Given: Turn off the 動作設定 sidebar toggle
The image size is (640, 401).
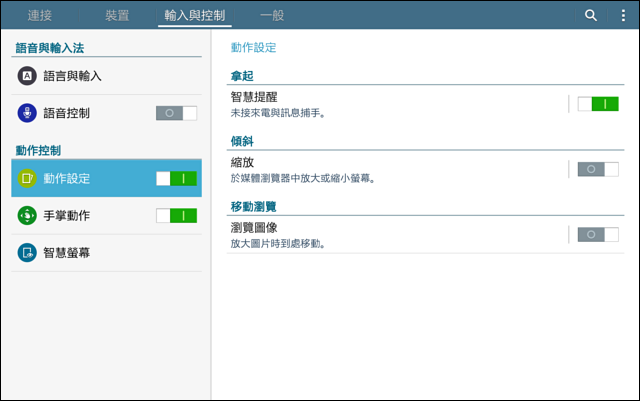Looking at the screenshot, I should (176, 178).
